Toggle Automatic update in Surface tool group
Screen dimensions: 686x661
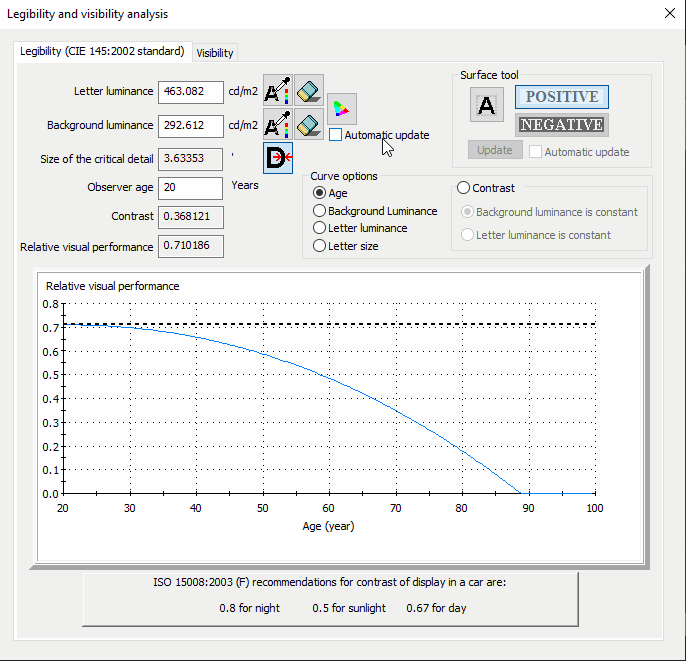click(x=535, y=152)
